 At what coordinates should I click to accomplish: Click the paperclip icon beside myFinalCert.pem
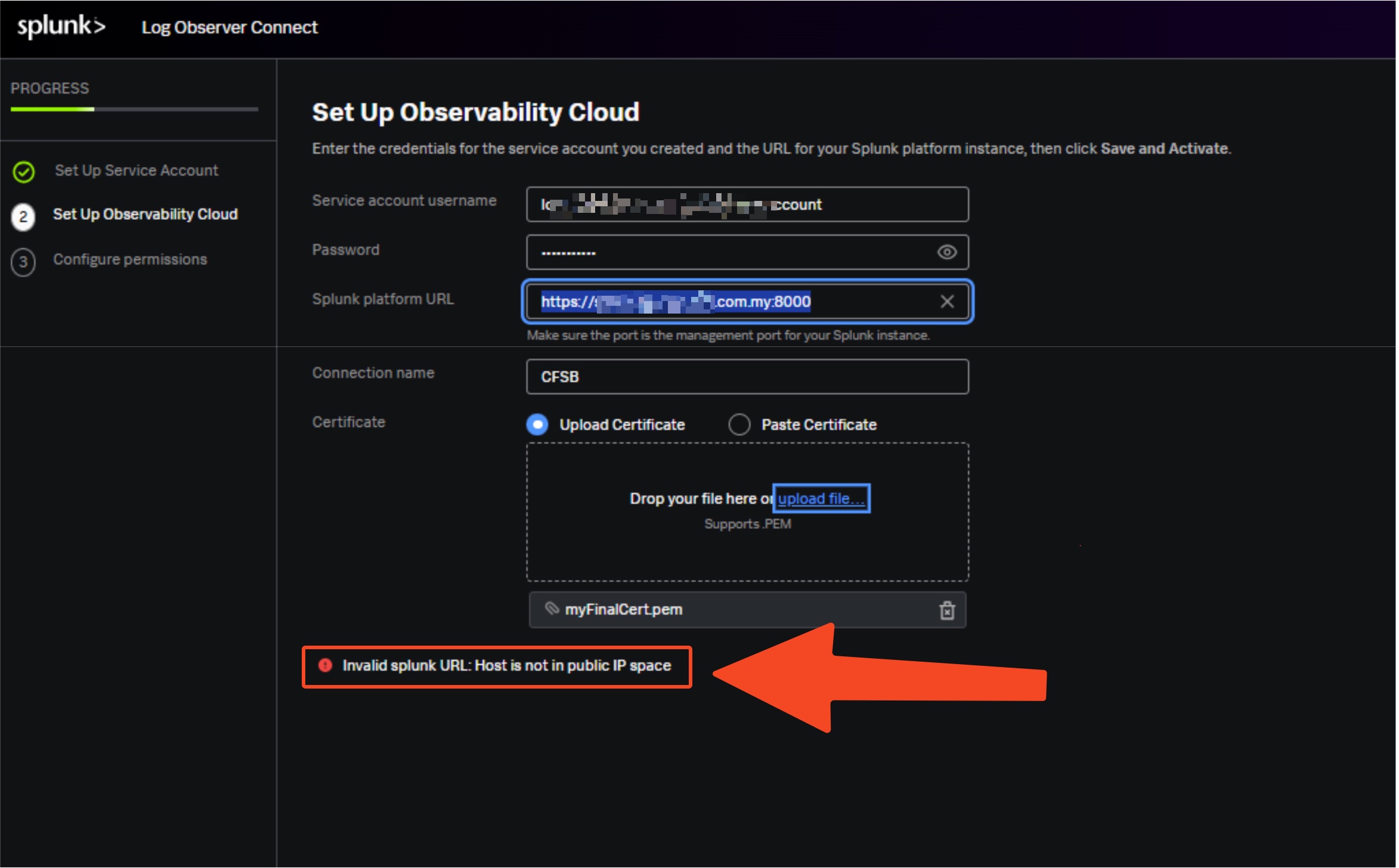[552, 610]
